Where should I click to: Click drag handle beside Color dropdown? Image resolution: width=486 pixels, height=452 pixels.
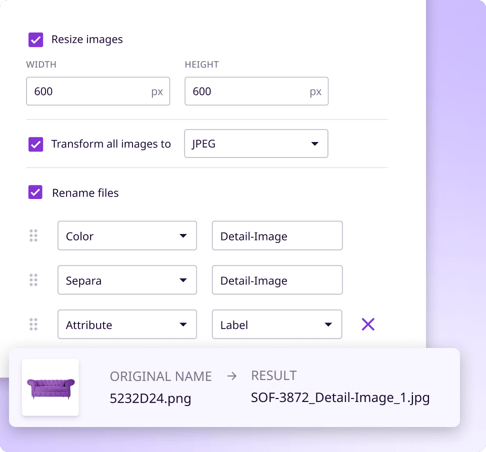pyautogui.click(x=33, y=236)
